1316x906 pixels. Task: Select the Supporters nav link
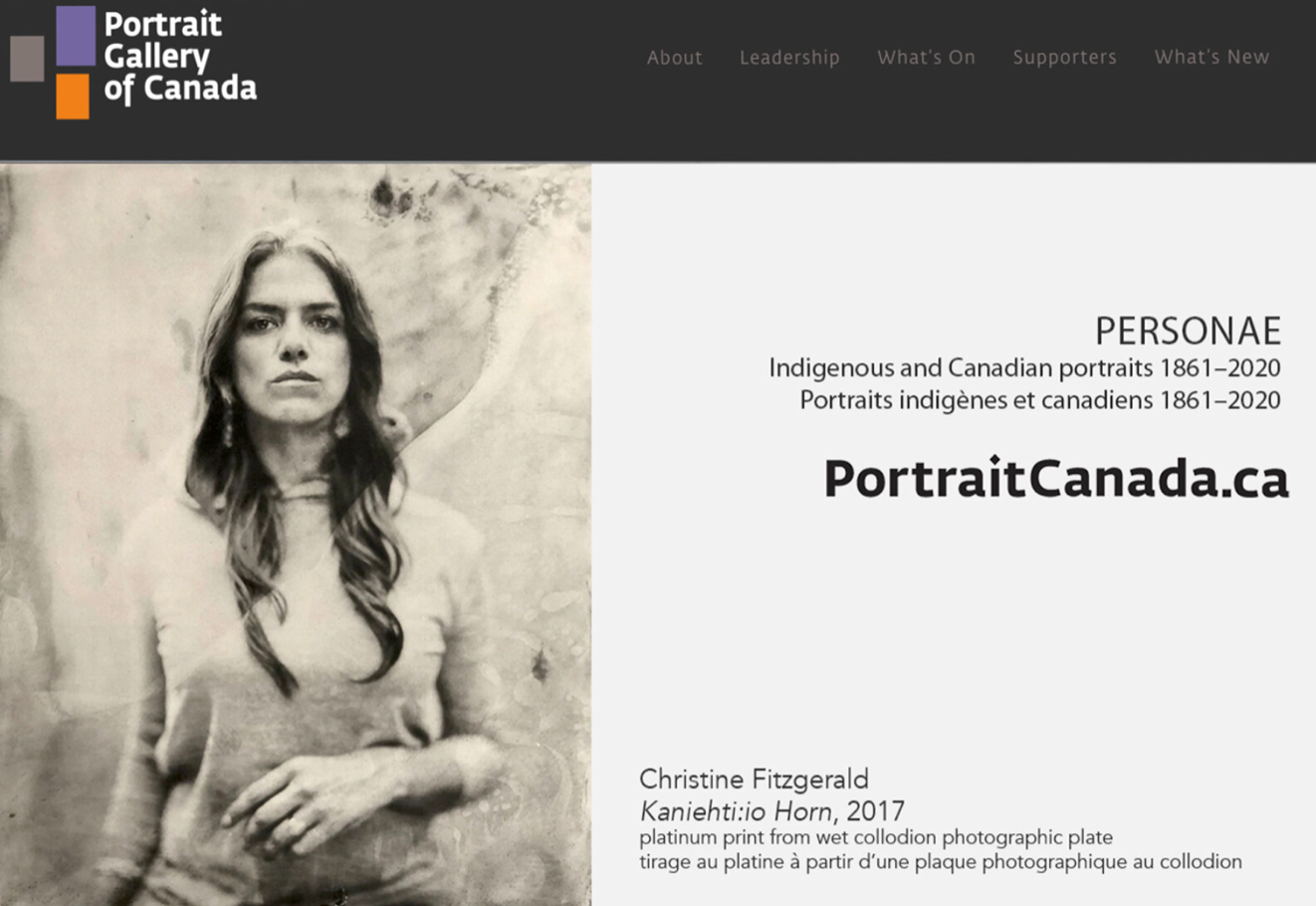point(1064,58)
